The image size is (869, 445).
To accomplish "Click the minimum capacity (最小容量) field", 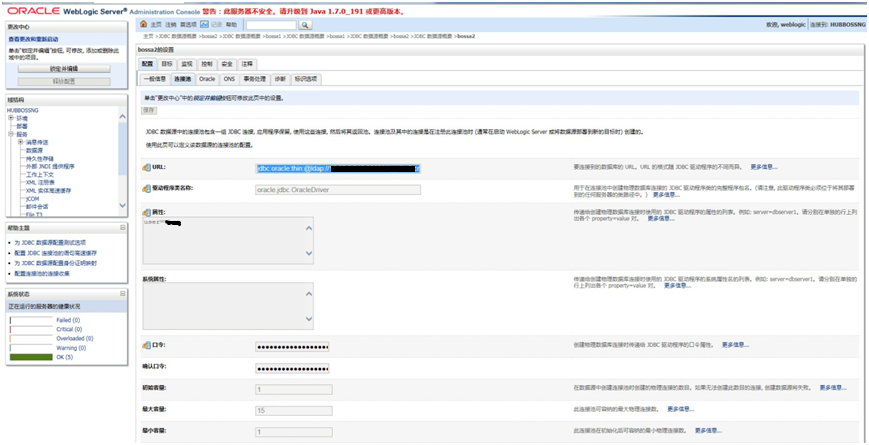I will coord(294,432).
